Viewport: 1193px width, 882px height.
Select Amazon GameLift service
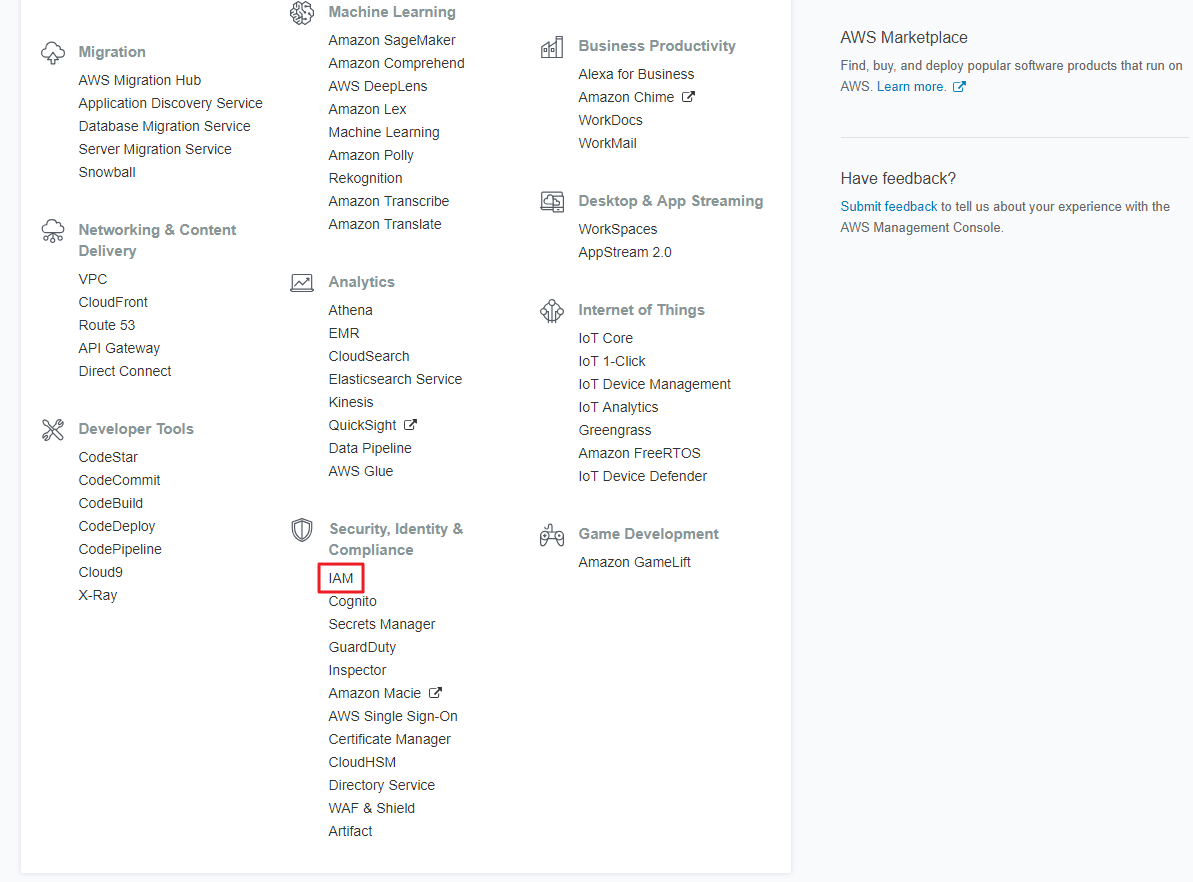(634, 562)
